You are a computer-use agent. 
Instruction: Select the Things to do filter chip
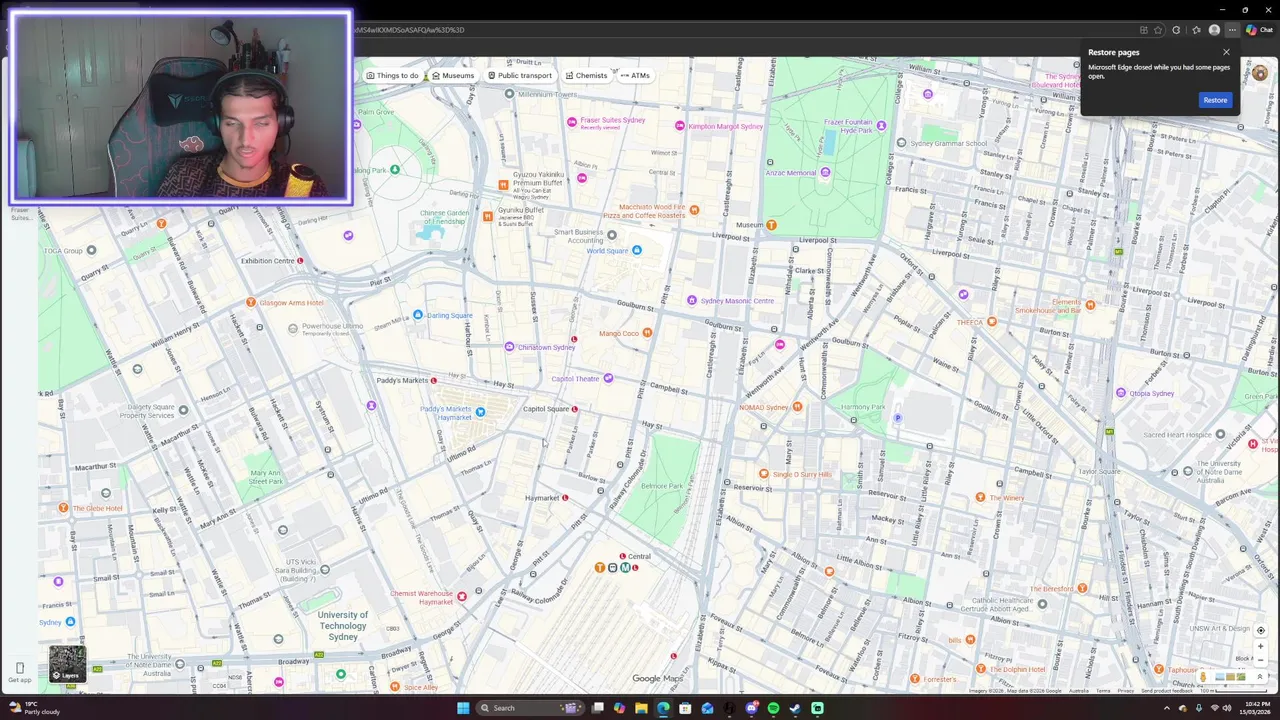coord(392,75)
